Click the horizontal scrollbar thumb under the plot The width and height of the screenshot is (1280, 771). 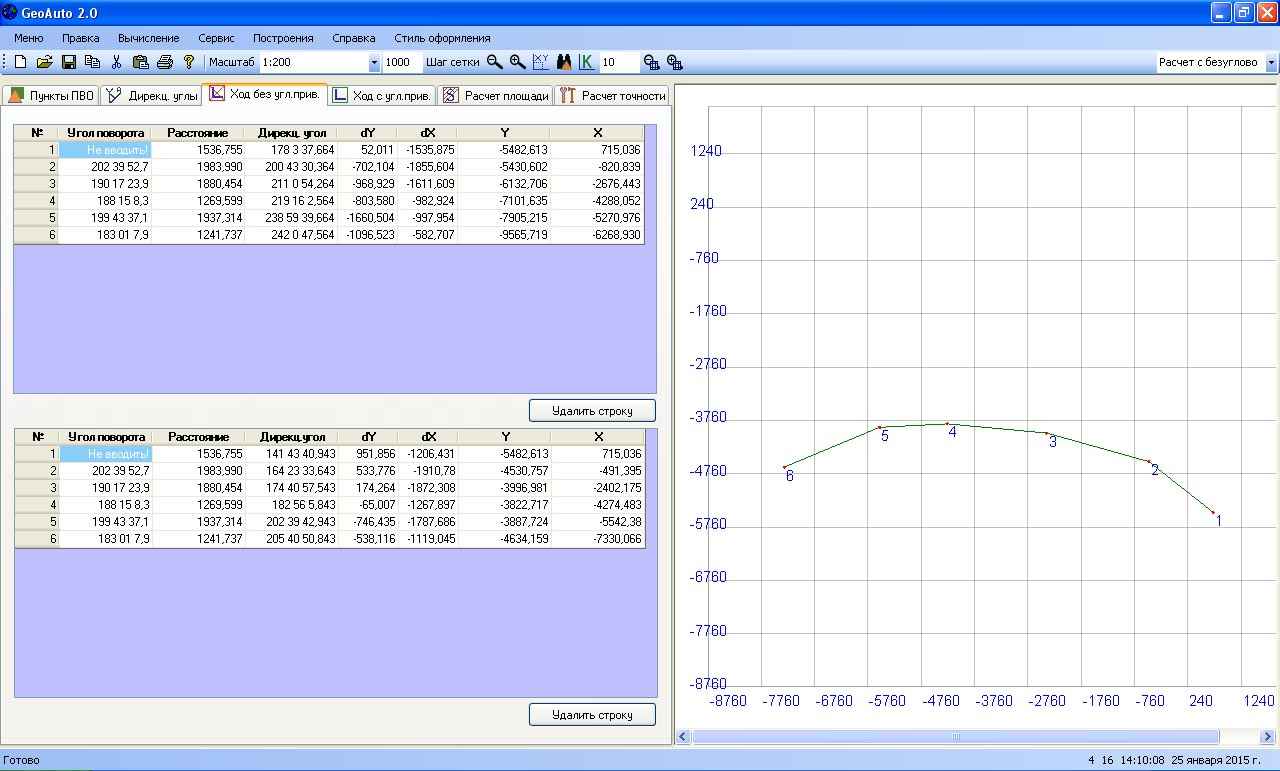point(955,737)
